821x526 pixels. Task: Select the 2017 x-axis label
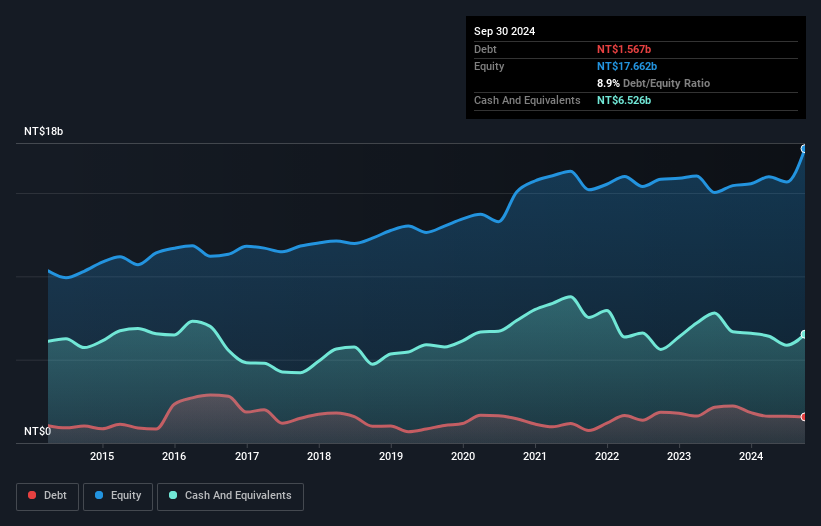(x=247, y=456)
